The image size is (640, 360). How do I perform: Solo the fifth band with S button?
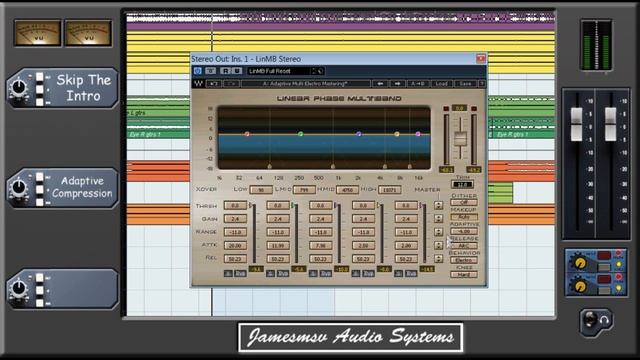(399, 273)
